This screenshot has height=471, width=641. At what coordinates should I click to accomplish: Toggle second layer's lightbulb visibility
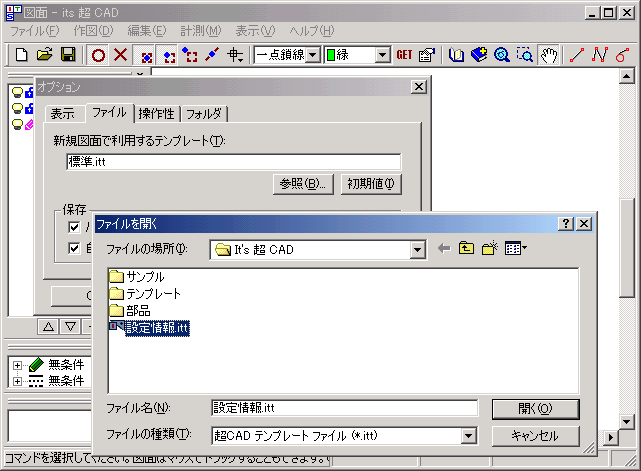point(17,108)
